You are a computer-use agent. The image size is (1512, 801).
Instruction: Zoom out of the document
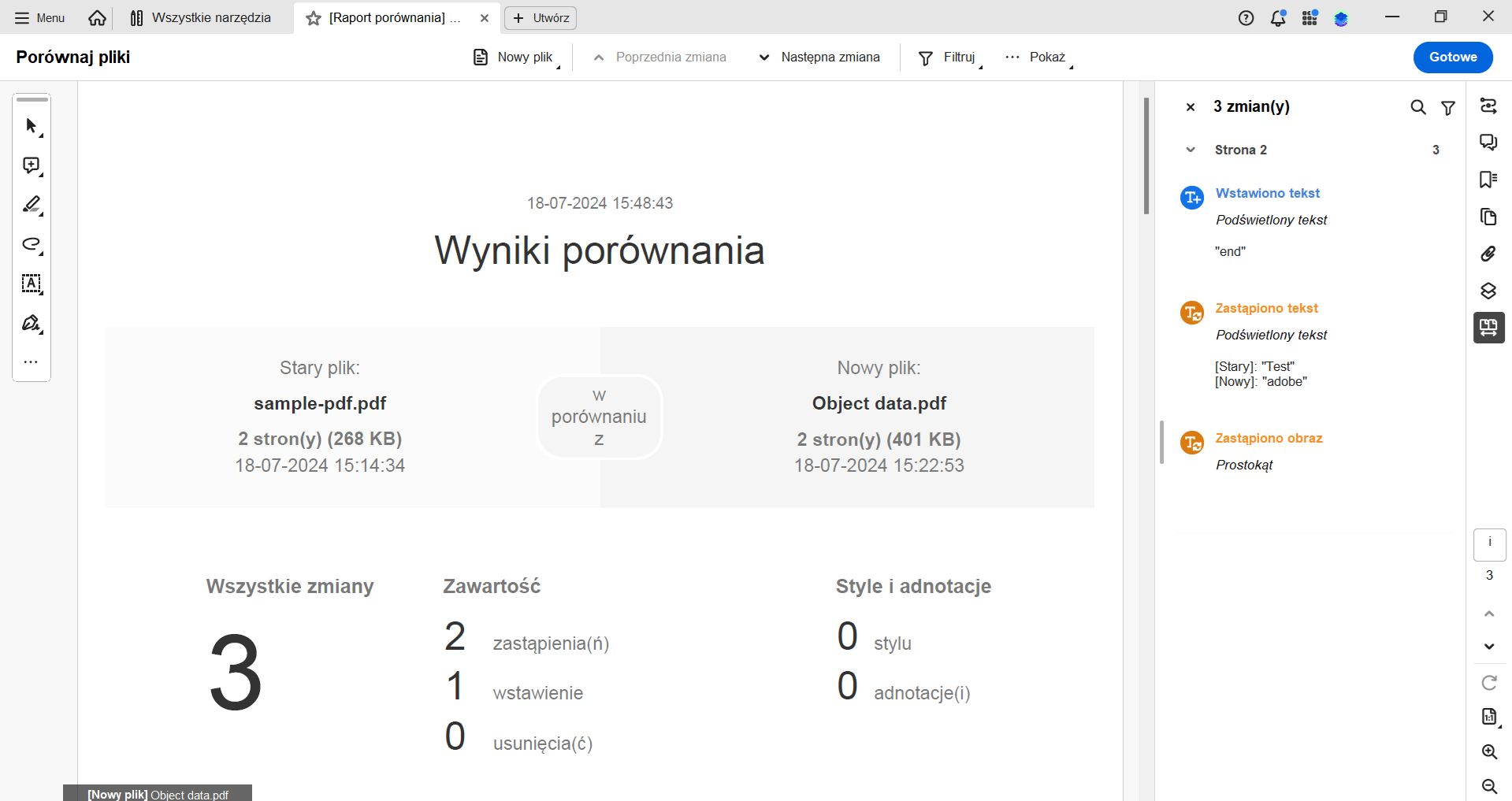click(x=1489, y=786)
